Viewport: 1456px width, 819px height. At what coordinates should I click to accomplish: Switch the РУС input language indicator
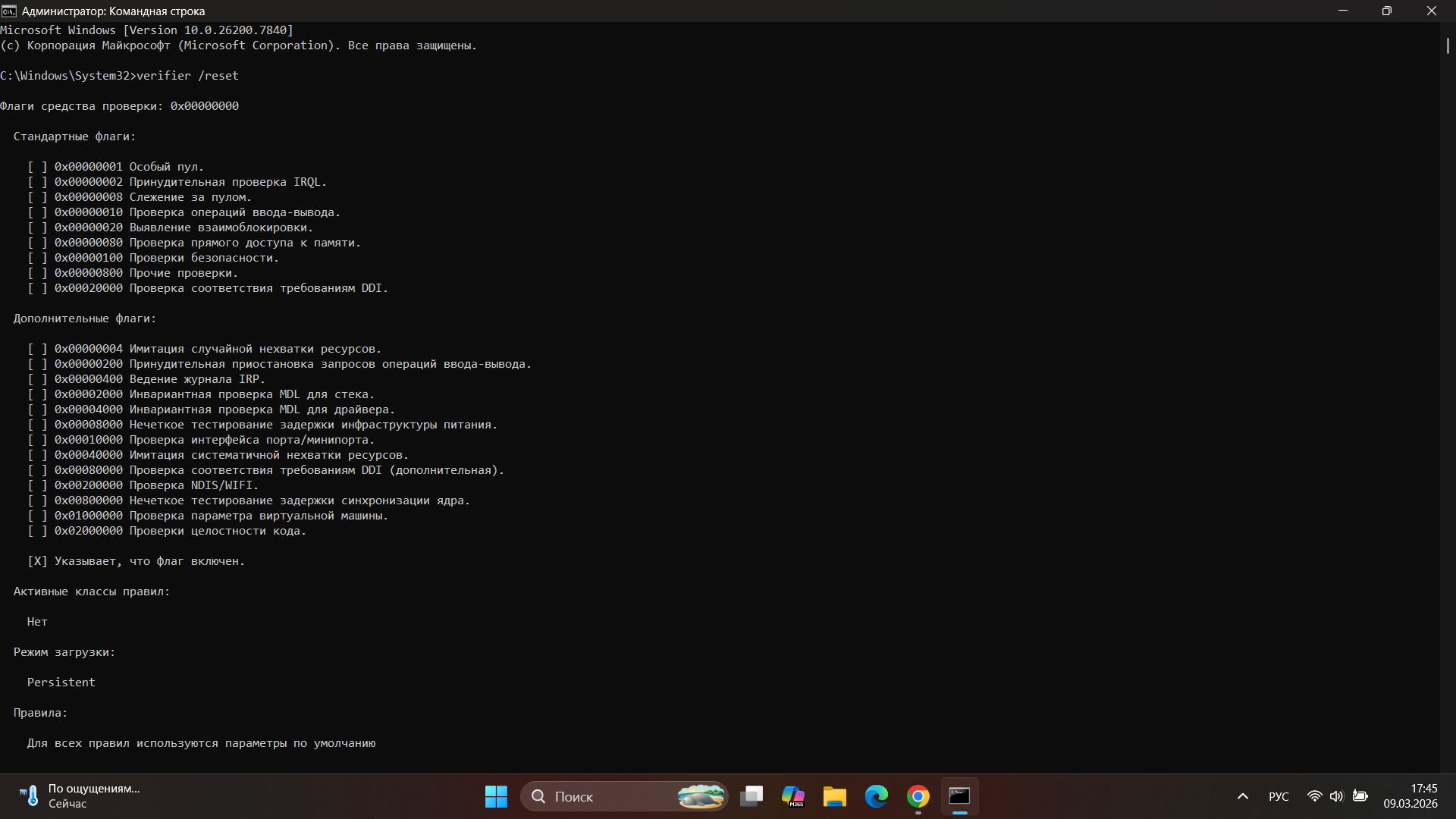1279,796
